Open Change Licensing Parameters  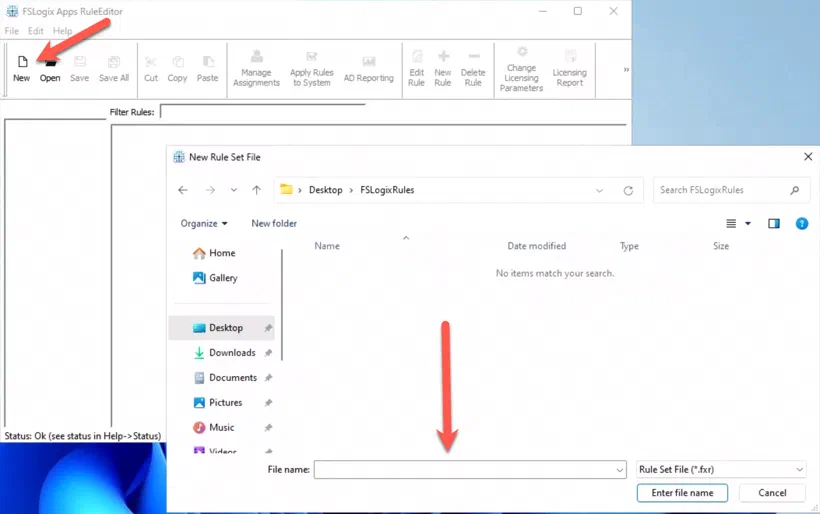[521, 69]
